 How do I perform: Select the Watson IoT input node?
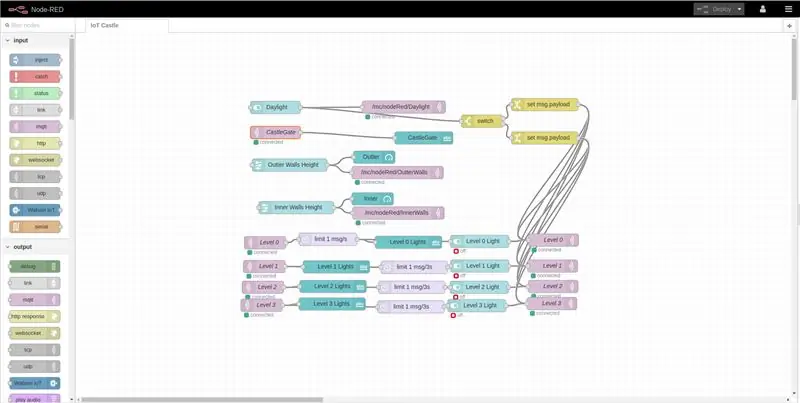(x=35, y=210)
